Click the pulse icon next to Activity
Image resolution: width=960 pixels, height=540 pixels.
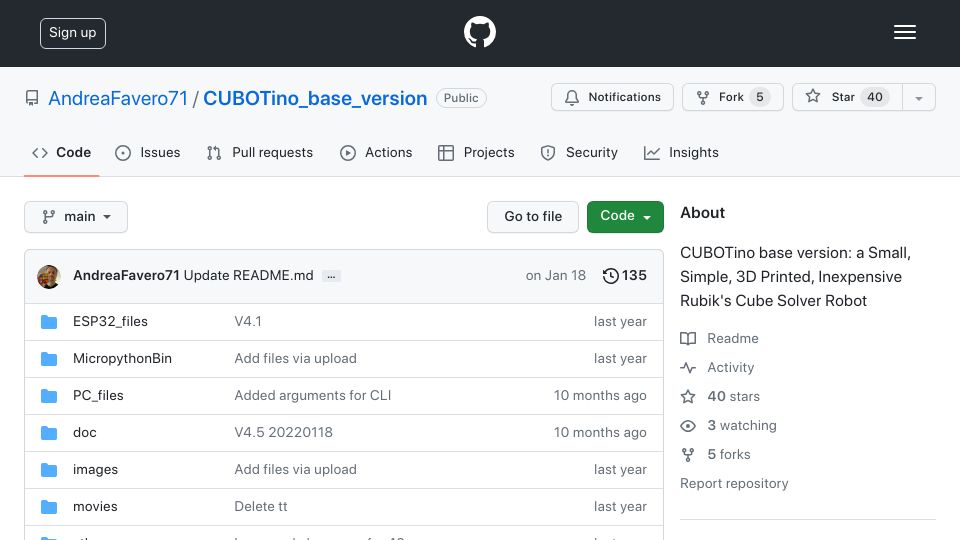688,367
